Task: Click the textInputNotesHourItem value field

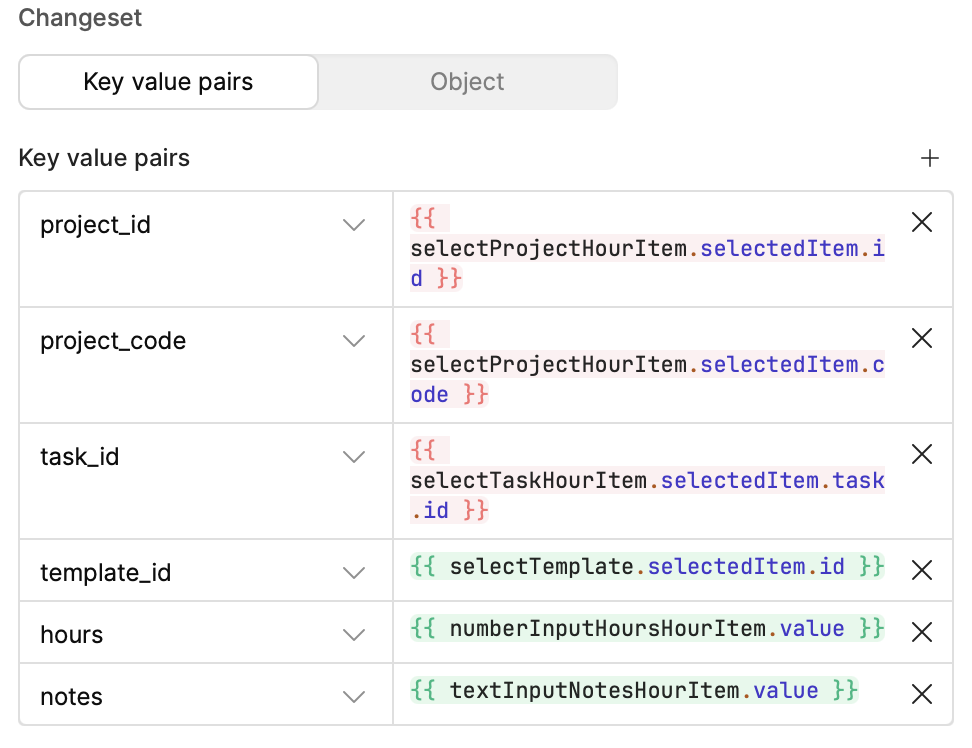Action: coord(634,691)
